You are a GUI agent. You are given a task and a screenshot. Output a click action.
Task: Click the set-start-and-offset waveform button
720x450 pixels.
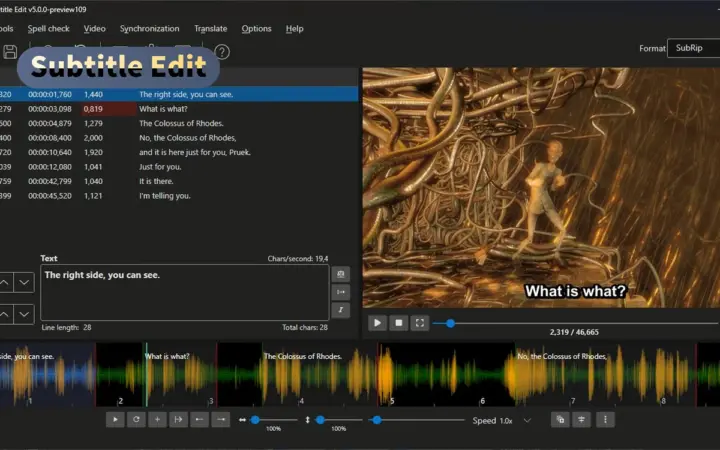tap(179, 419)
